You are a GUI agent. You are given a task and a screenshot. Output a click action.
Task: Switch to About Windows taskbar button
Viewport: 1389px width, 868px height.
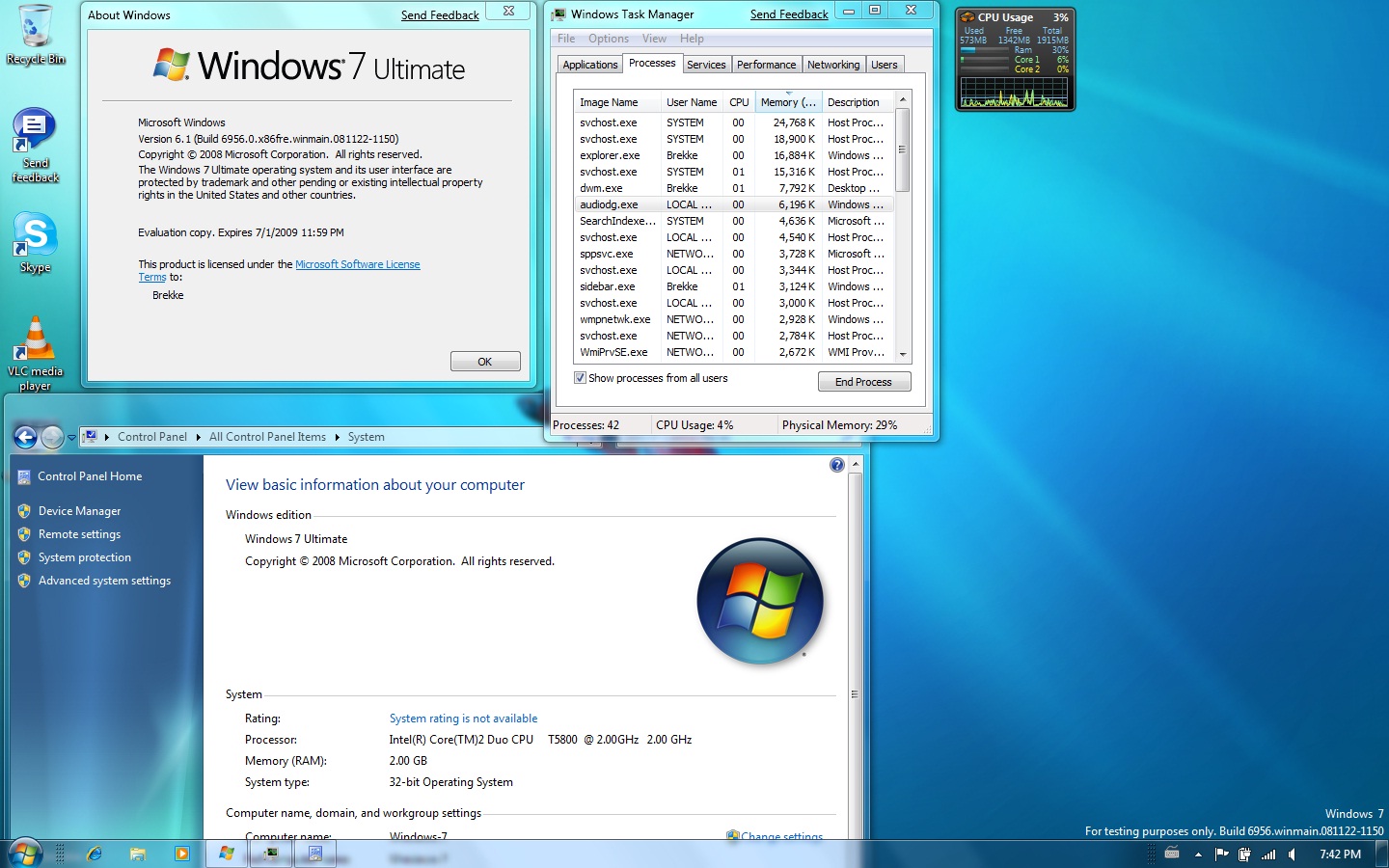point(227,854)
